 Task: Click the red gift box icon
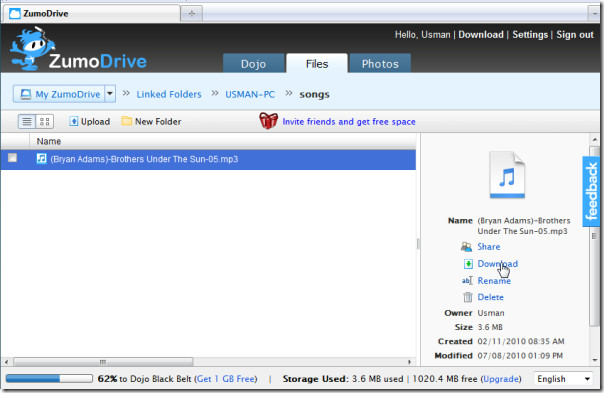pos(268,121)
